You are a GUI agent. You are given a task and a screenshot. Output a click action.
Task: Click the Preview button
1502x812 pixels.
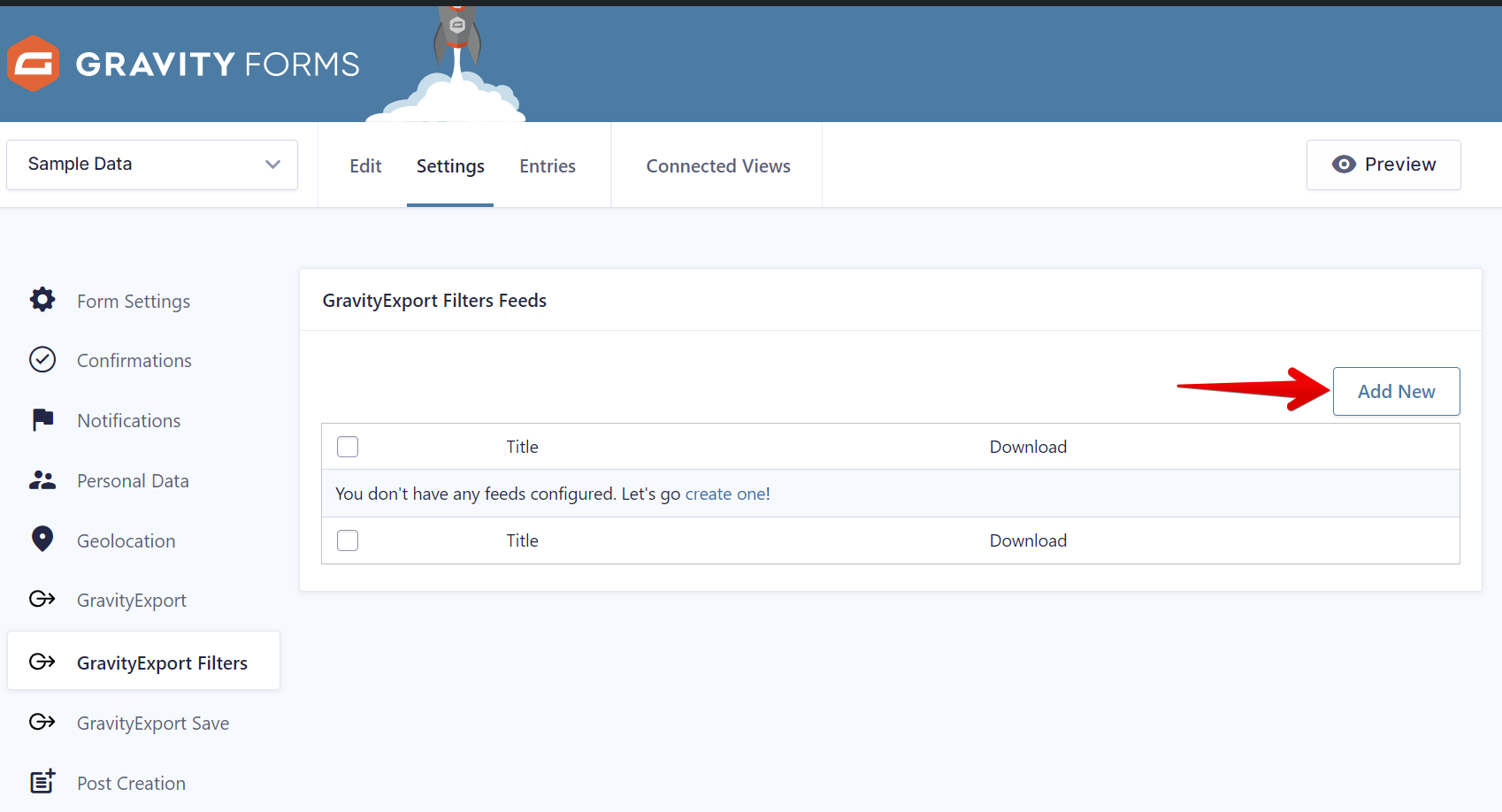[x=1383, y=165]
